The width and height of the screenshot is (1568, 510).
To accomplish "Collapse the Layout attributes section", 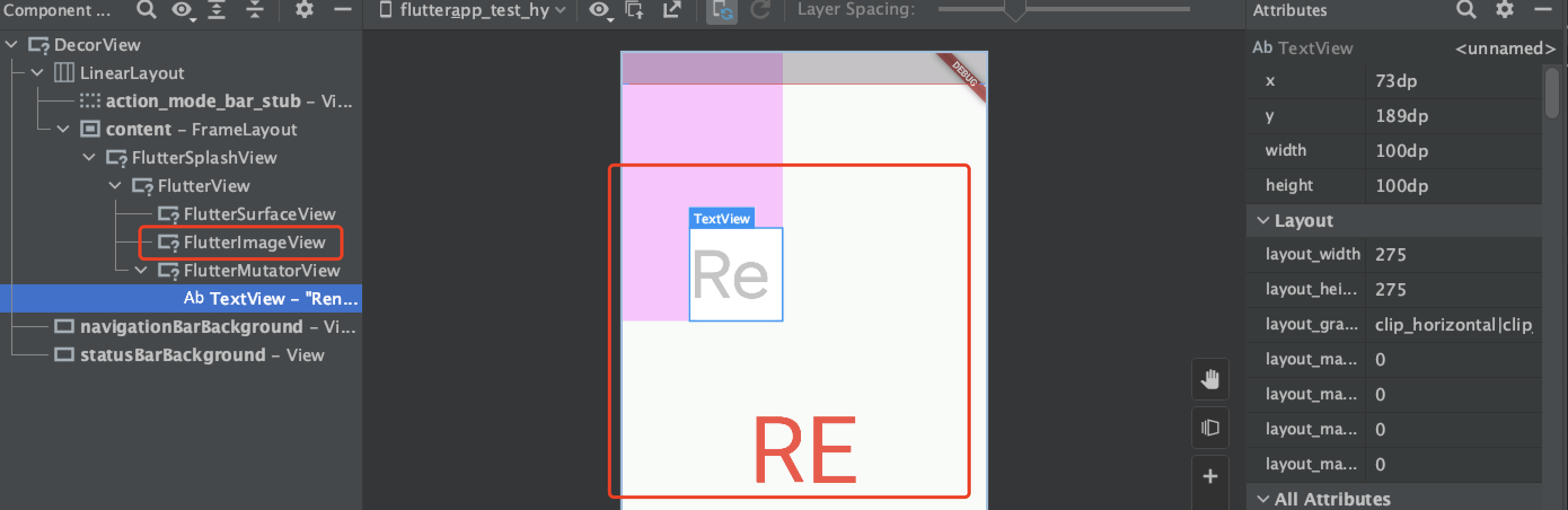I will [1263, 221].
